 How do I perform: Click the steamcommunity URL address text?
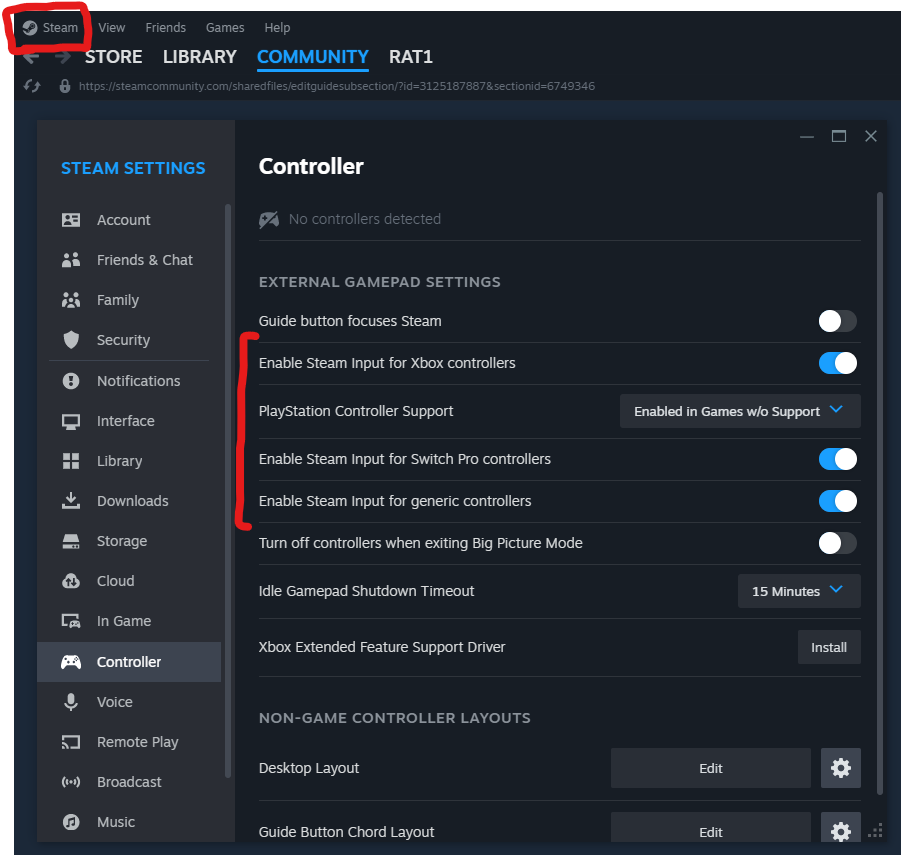(337, 86)
